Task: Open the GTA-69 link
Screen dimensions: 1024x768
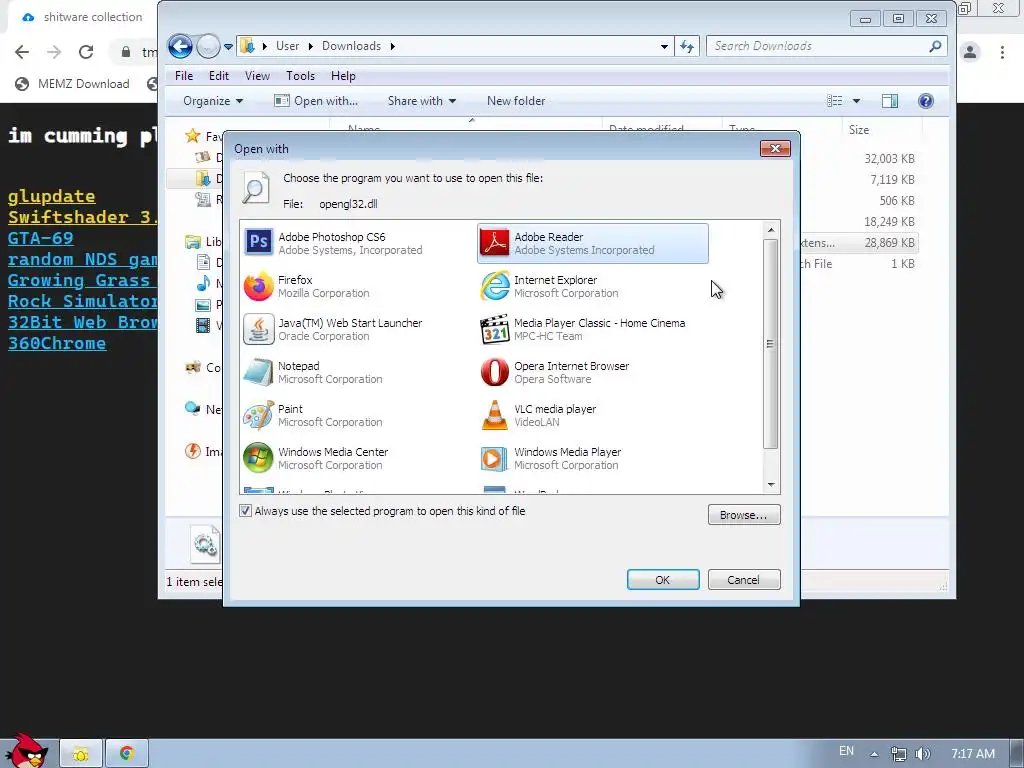Action: click(40, 238)
